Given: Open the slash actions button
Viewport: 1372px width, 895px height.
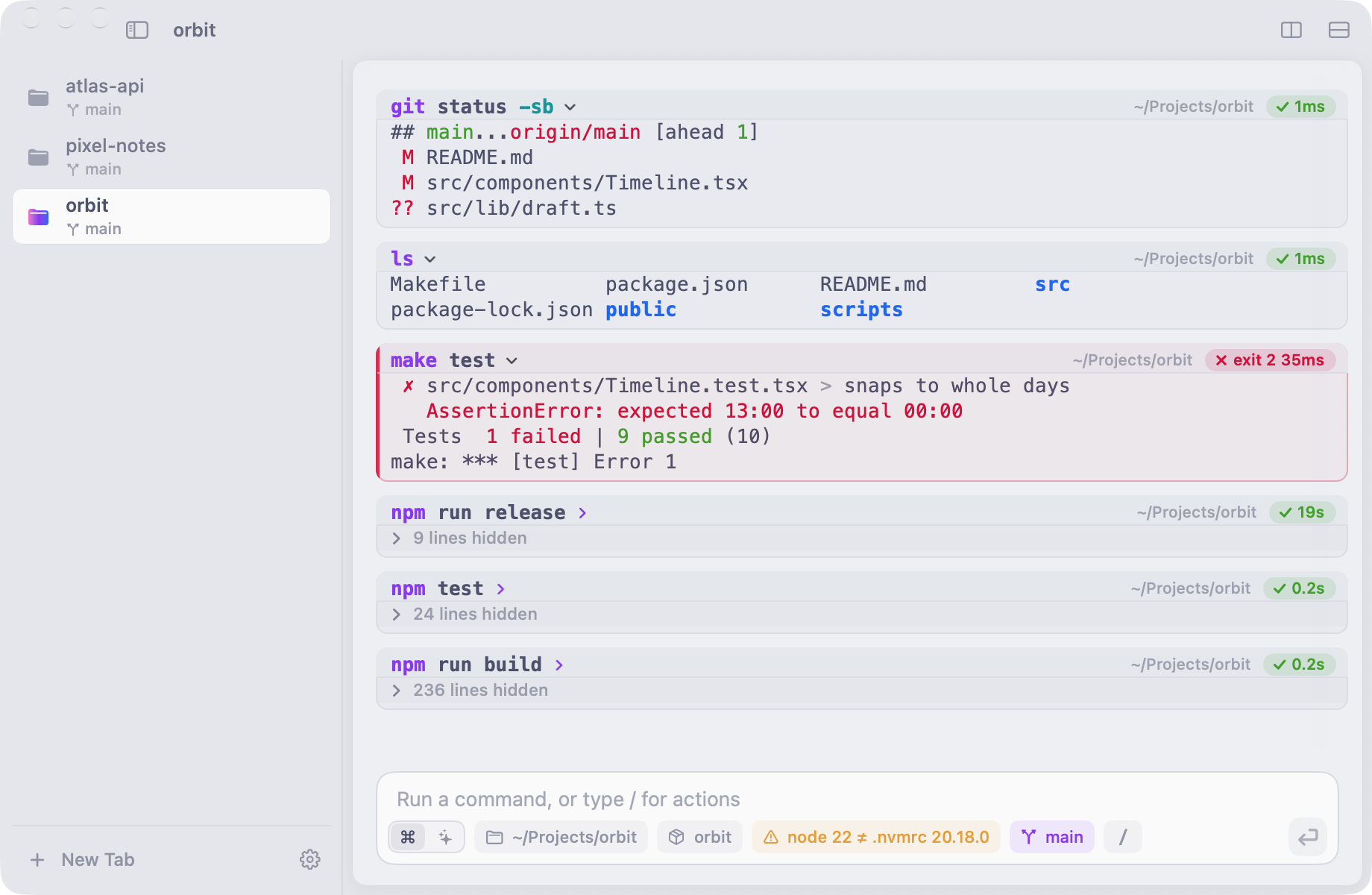Looking at the screenshot, I should pyautogui.click(x=1122, y=837).
